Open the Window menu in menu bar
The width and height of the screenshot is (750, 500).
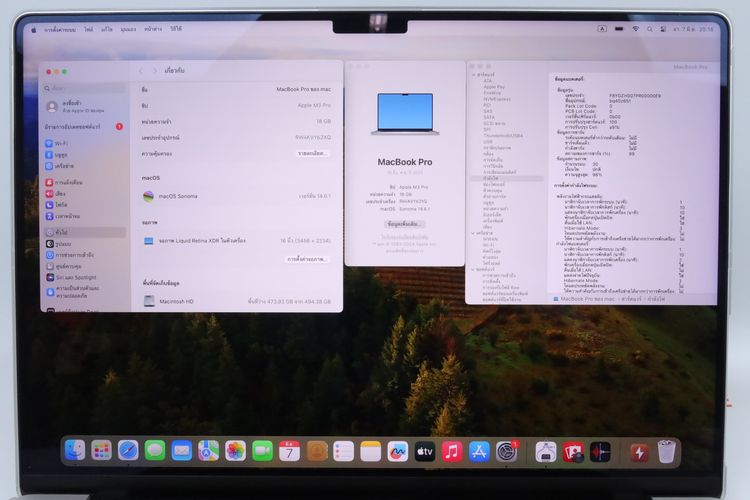[153, 30]
